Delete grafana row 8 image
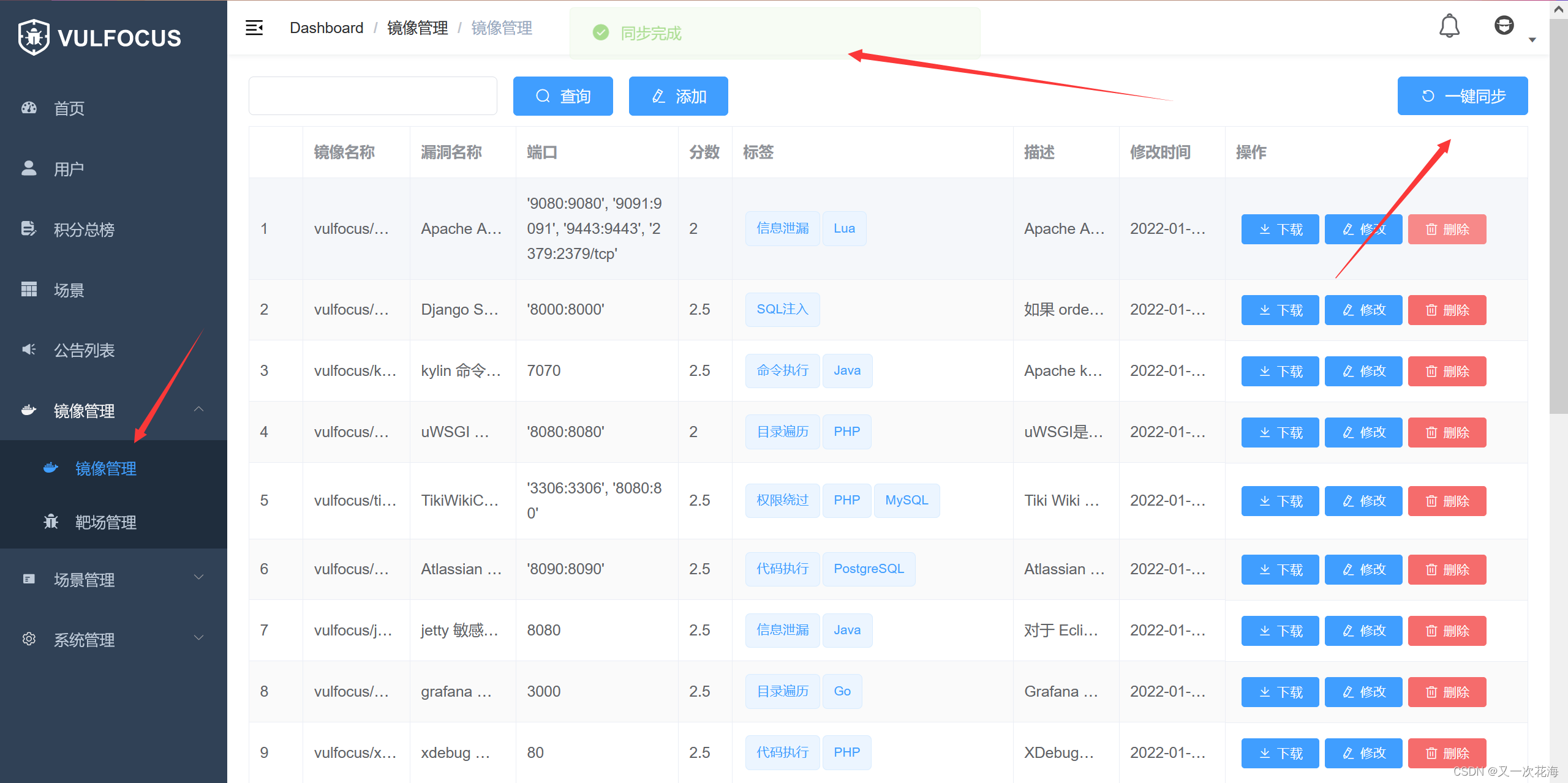This screenshot has width=1568, height=783. click(1447, 692)
